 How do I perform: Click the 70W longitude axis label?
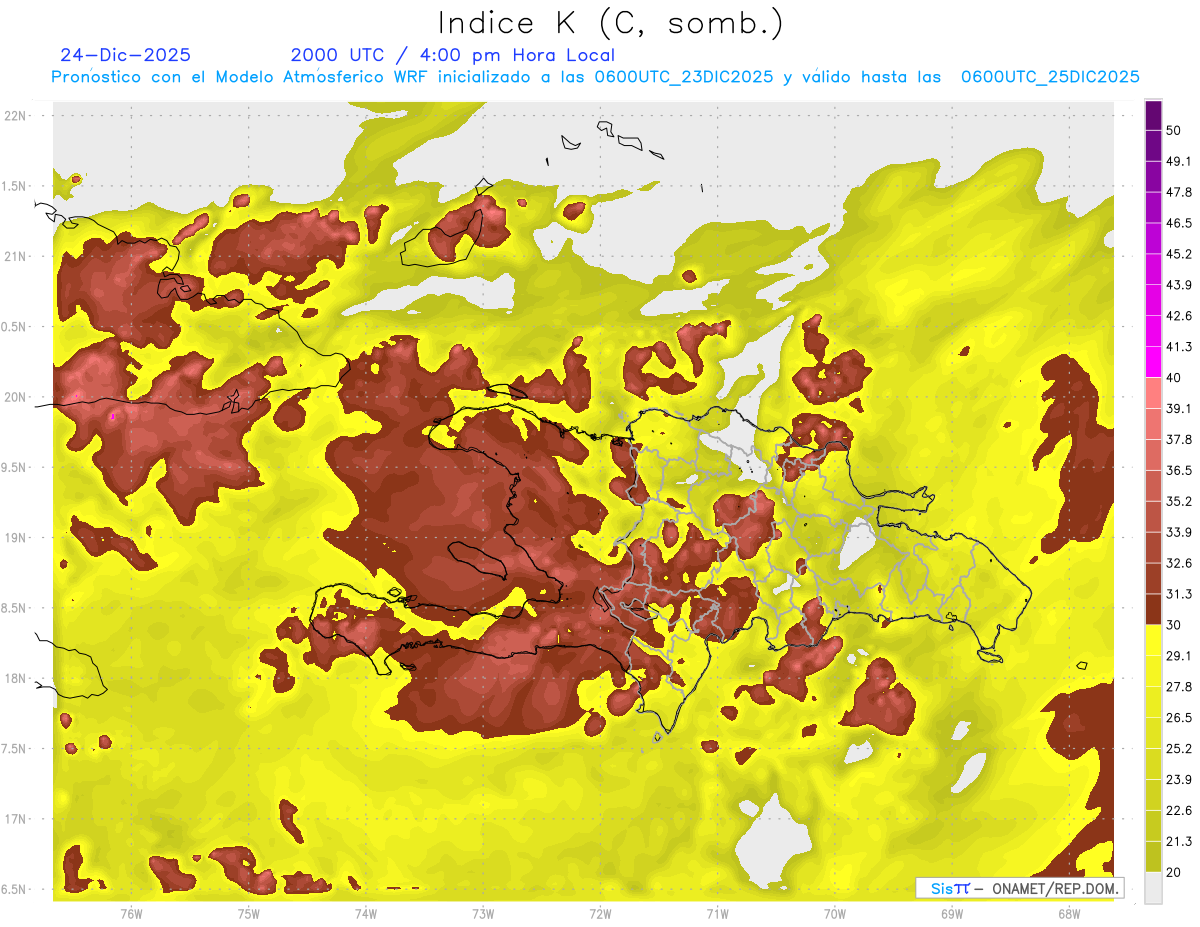click(x=834, y=913)
